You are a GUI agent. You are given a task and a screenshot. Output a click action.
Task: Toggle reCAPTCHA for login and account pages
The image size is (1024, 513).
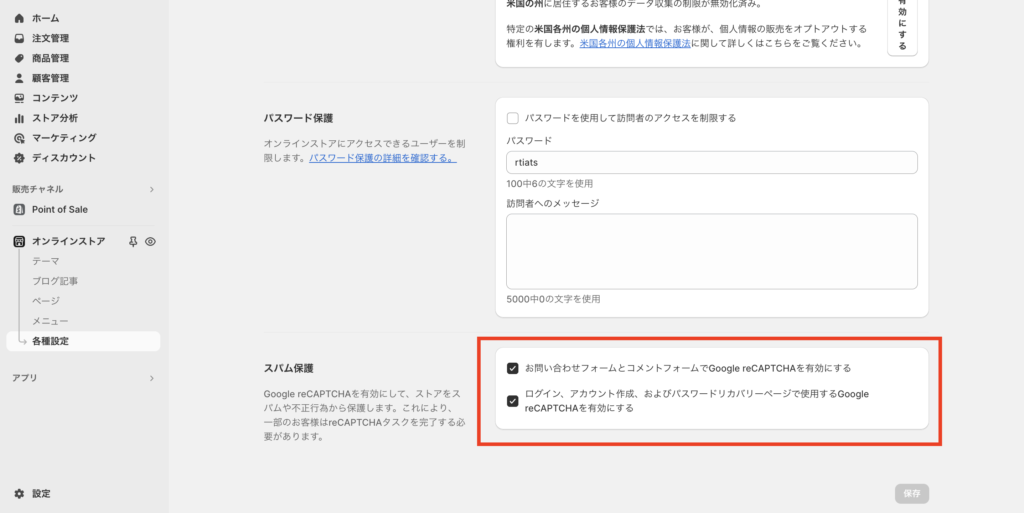(513, 401)
